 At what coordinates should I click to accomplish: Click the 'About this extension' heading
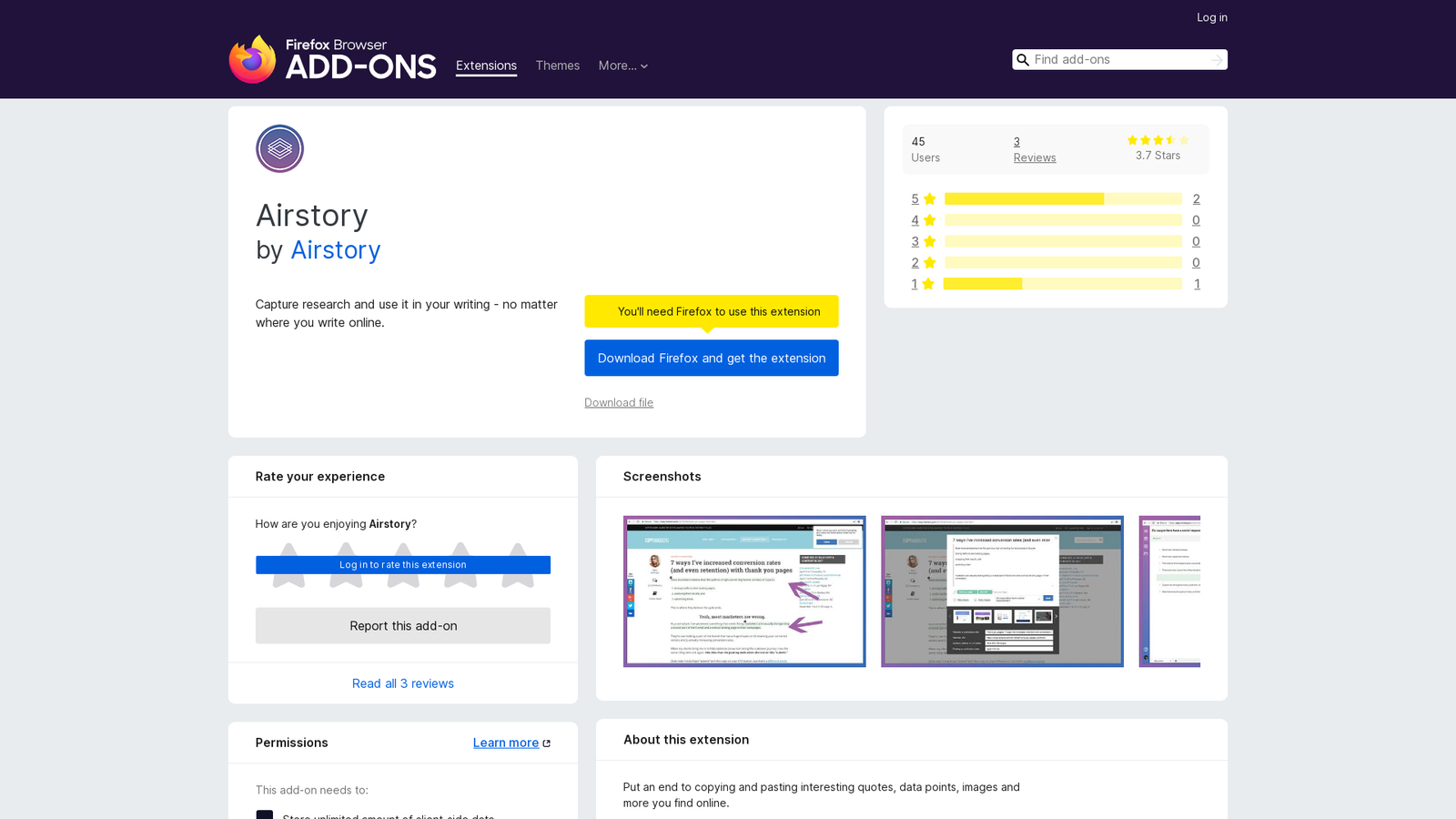[x=686, y=740]
